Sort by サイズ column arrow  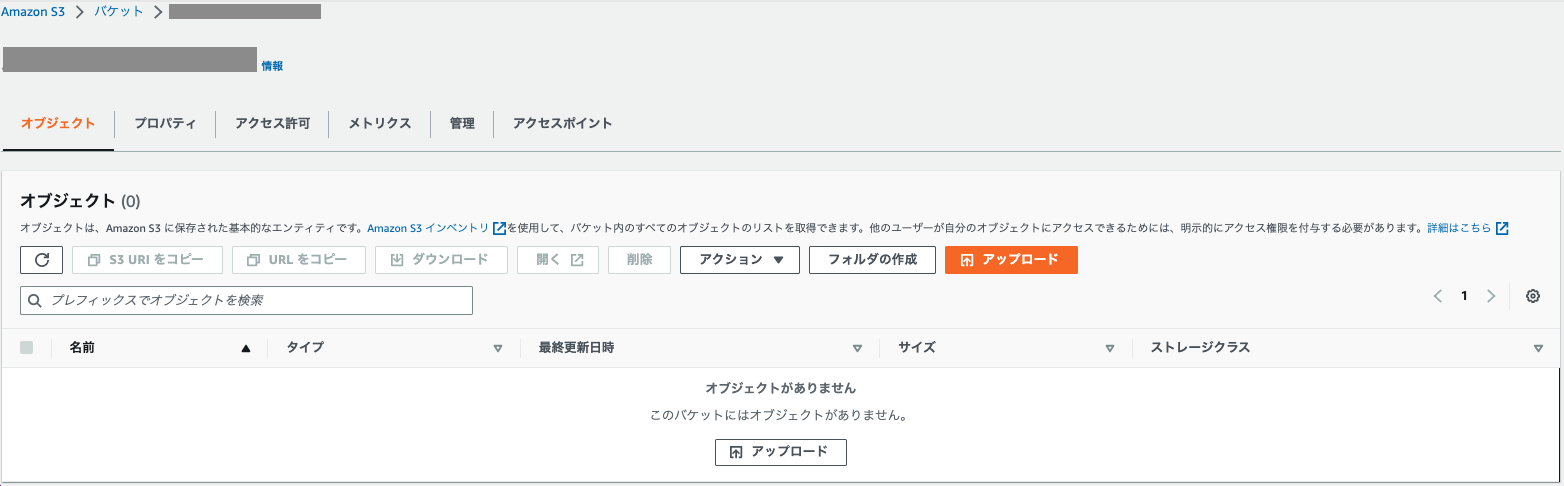click(1110, 348)
